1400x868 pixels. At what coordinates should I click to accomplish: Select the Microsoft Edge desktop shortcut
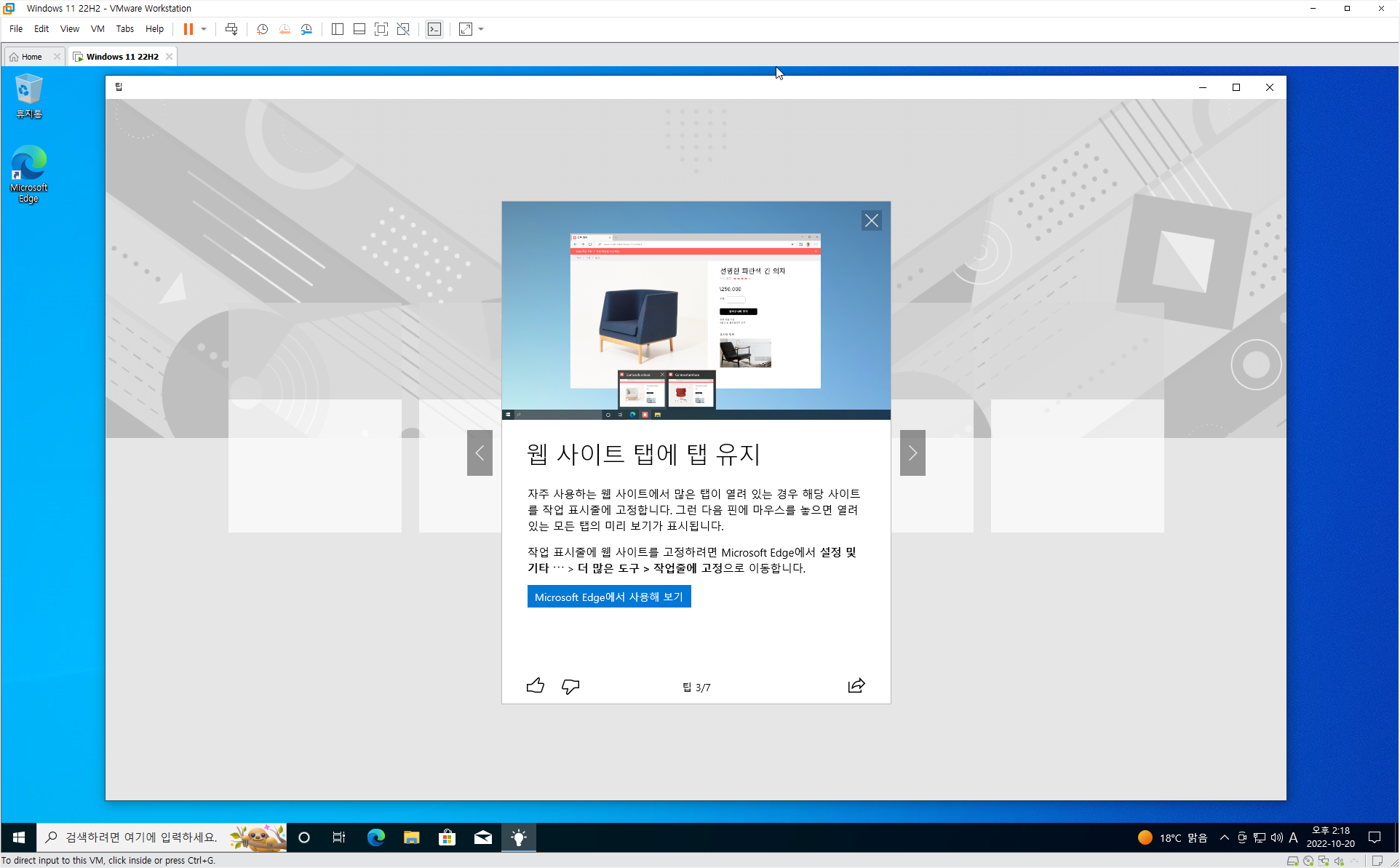pos(28,175)
